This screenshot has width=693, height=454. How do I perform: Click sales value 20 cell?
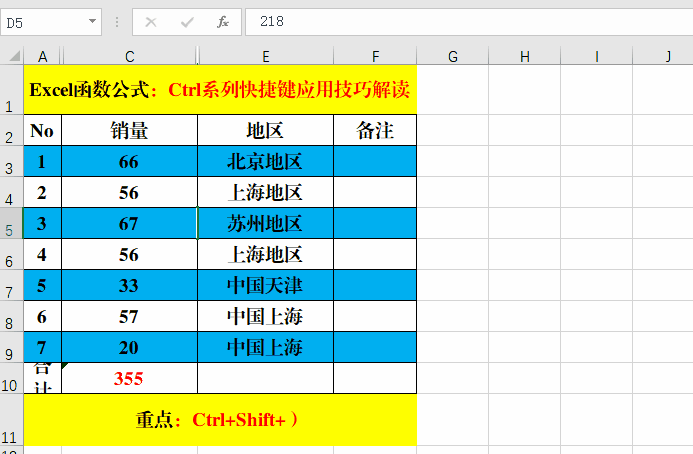tap(129, 347)
